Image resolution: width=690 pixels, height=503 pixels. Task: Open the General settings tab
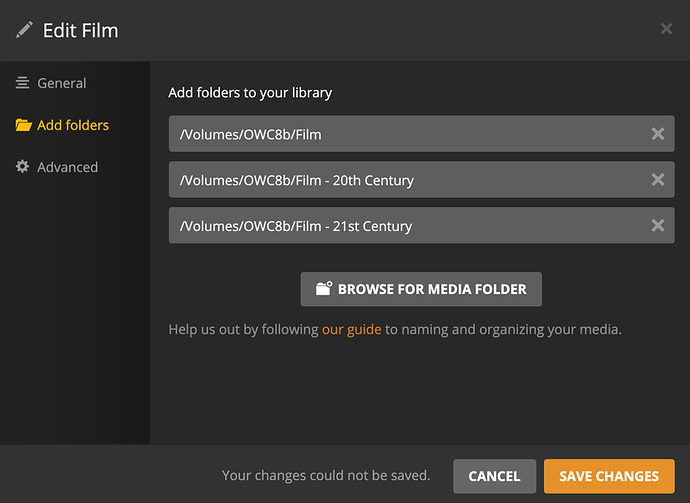[61, 84]
